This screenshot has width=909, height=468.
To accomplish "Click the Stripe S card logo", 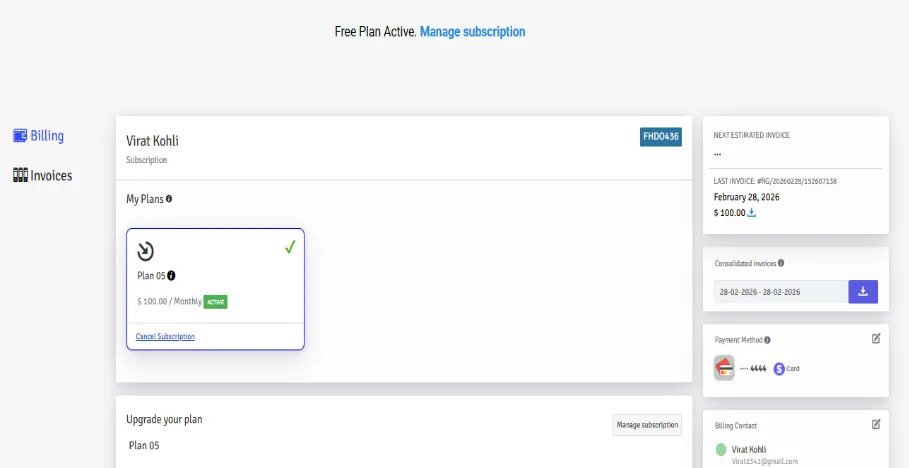I will point(779,368).
